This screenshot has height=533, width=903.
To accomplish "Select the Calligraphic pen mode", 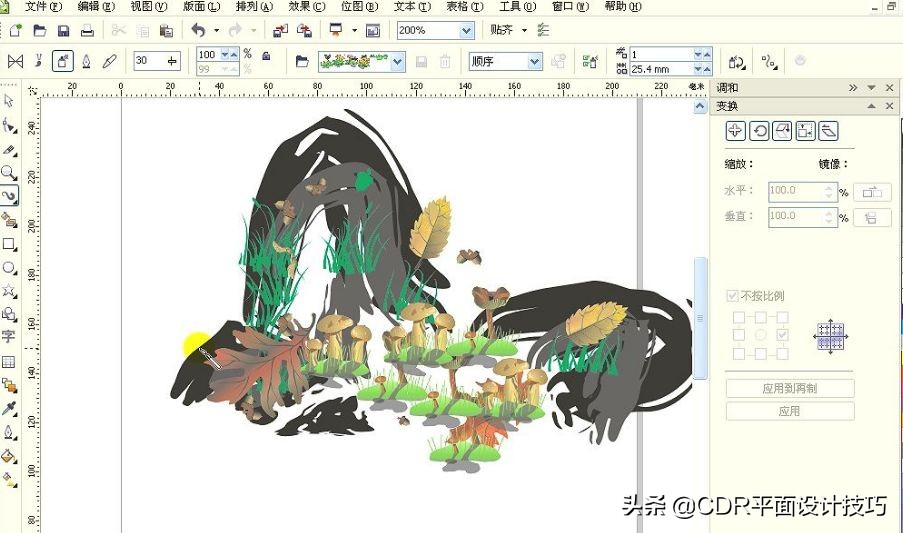I will click(86, 61).
